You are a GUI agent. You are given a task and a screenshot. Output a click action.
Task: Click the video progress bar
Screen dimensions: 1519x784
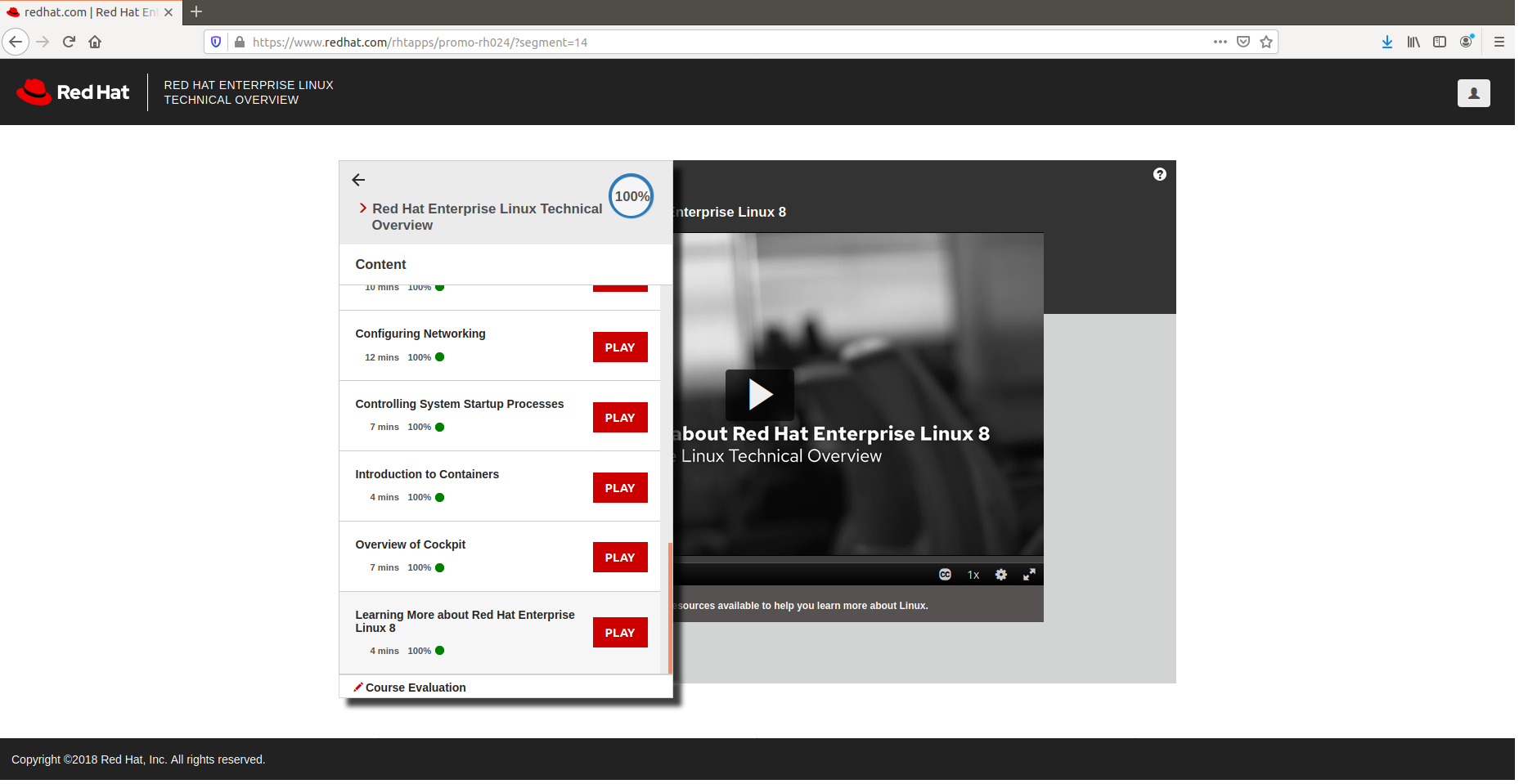tap(858, 560)
